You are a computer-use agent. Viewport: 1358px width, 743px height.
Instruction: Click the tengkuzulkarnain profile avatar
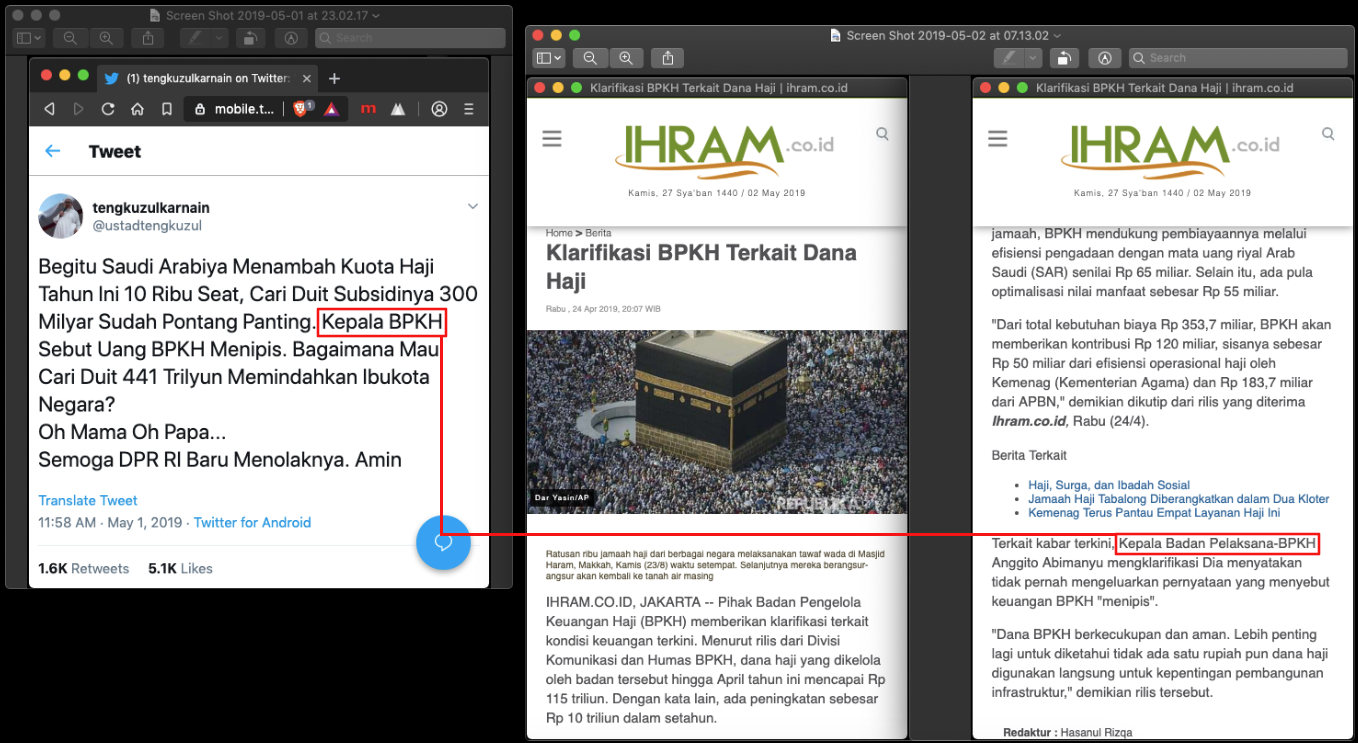click(60, 216)
